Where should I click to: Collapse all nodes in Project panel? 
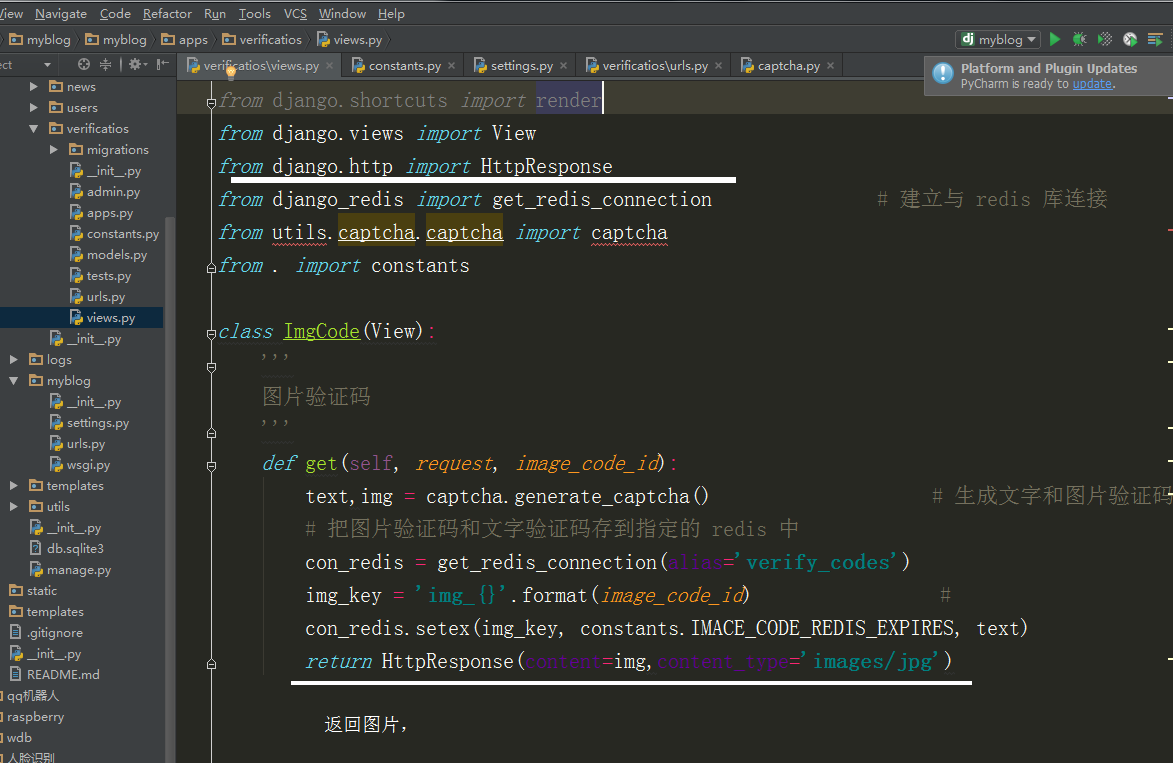coord(106,64)
